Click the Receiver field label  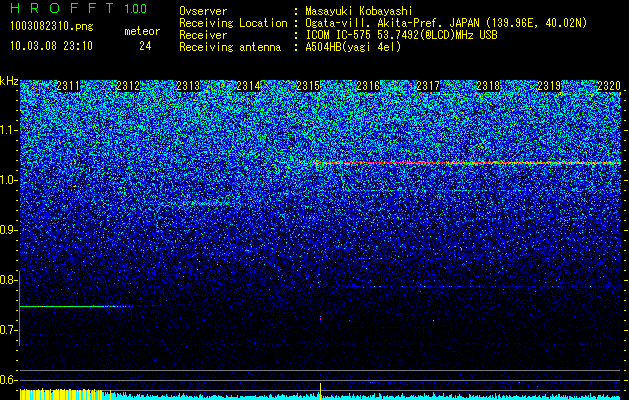(203, 35)
